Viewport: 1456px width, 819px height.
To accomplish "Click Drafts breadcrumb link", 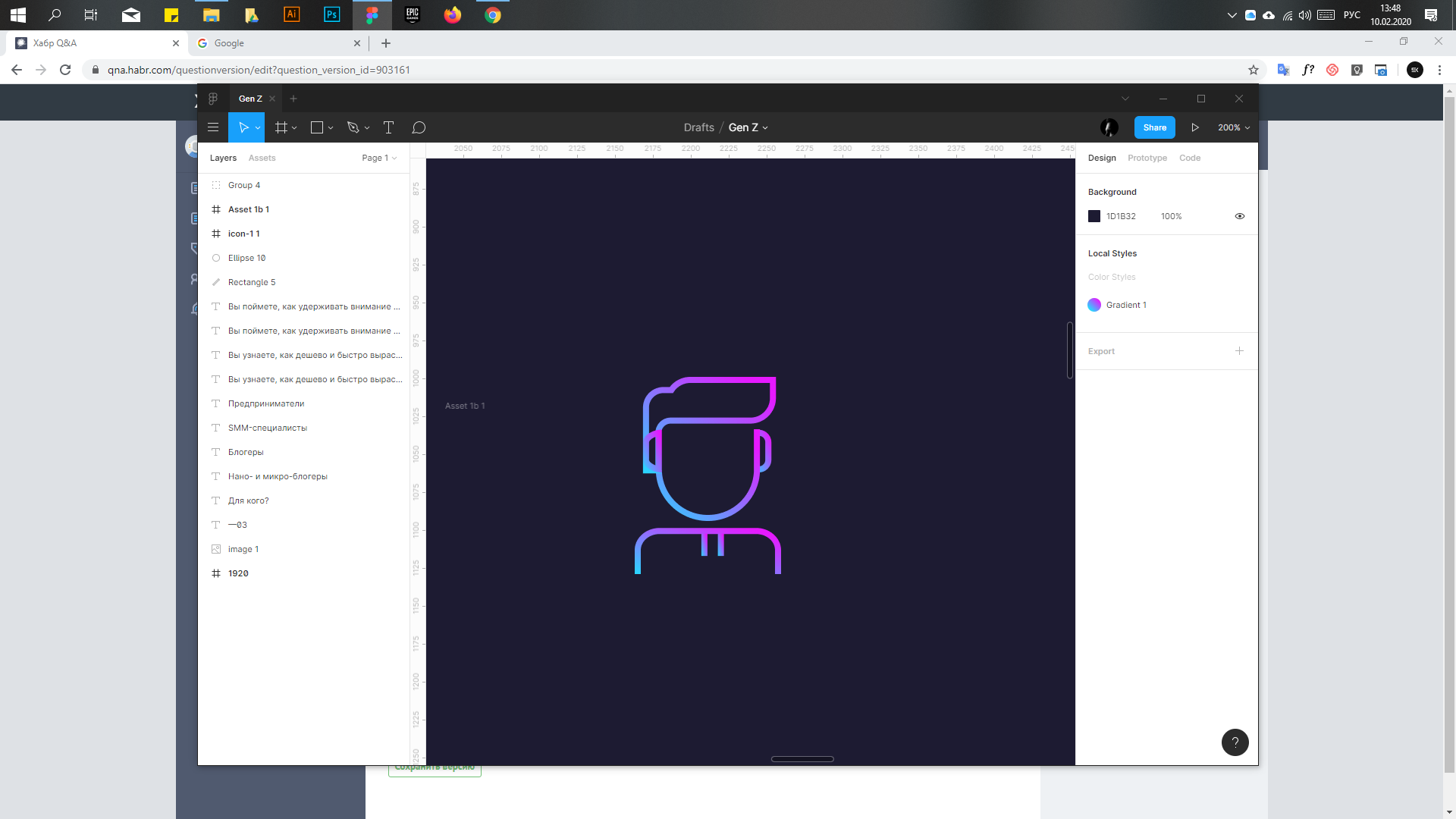I will click(698, 127).
